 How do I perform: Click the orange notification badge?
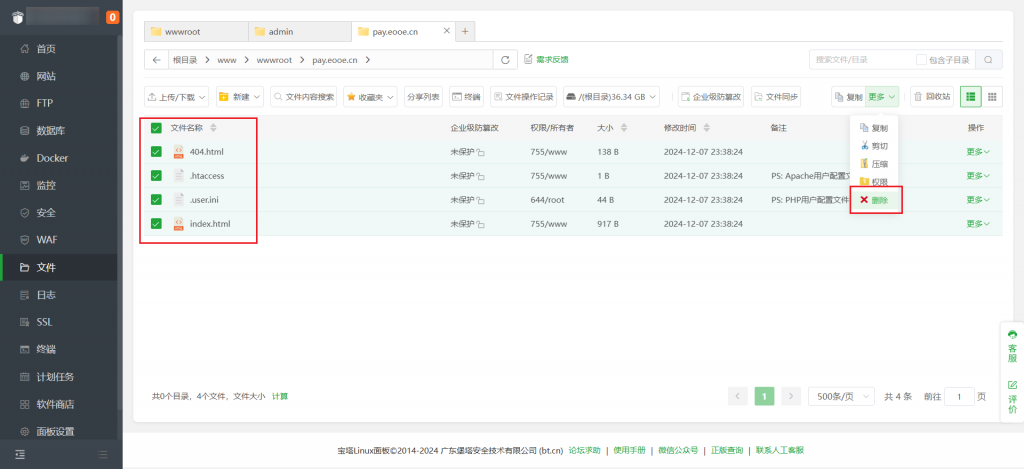click(112, 17)
